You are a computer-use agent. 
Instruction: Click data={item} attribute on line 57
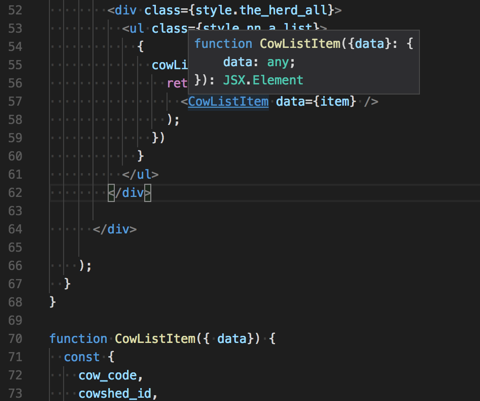tap(316, 101)
